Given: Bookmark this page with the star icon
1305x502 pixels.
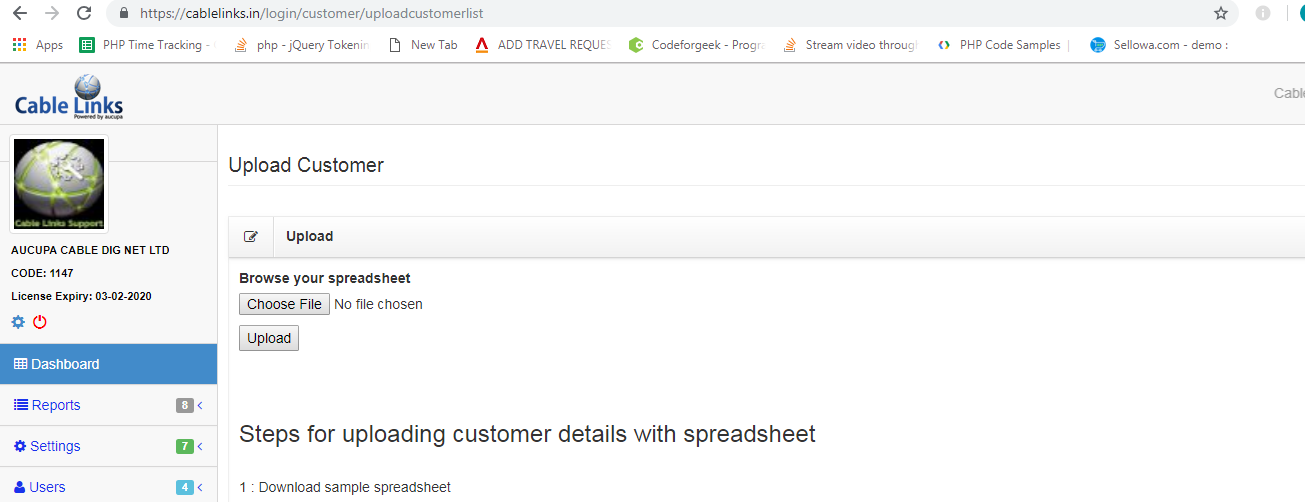Looking at the screenshot, I should (1221, 14).
